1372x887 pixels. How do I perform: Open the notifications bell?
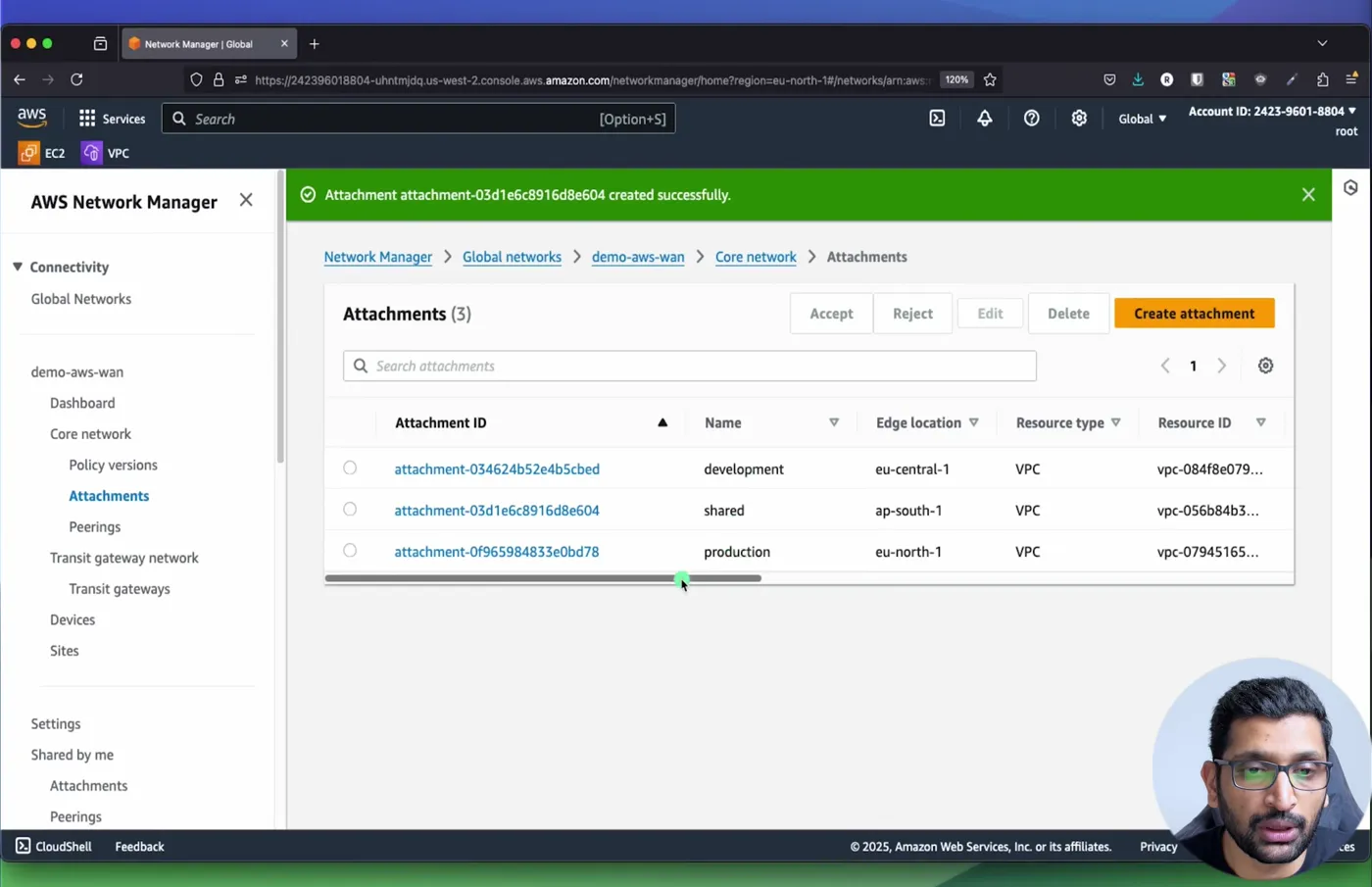coord(984,119)
